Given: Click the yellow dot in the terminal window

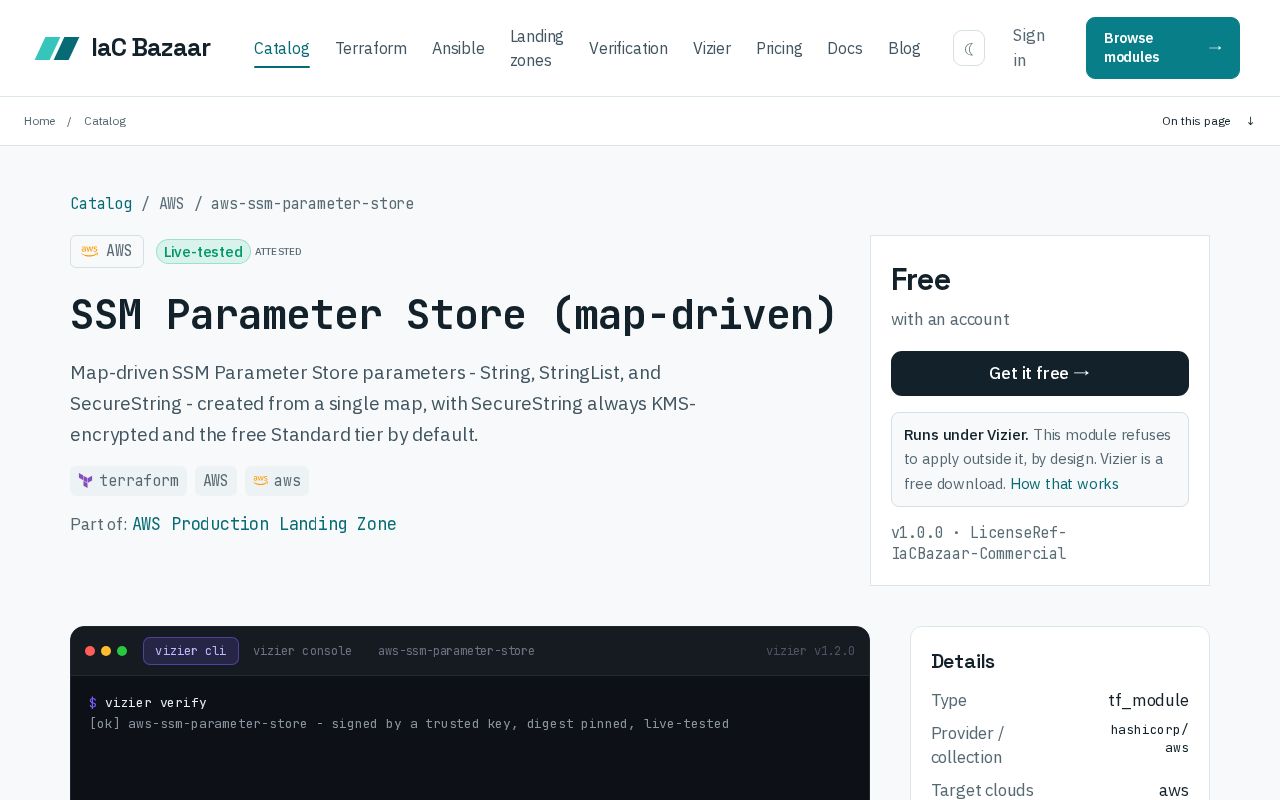Looking at the screenshot, I should pos(106,651).
